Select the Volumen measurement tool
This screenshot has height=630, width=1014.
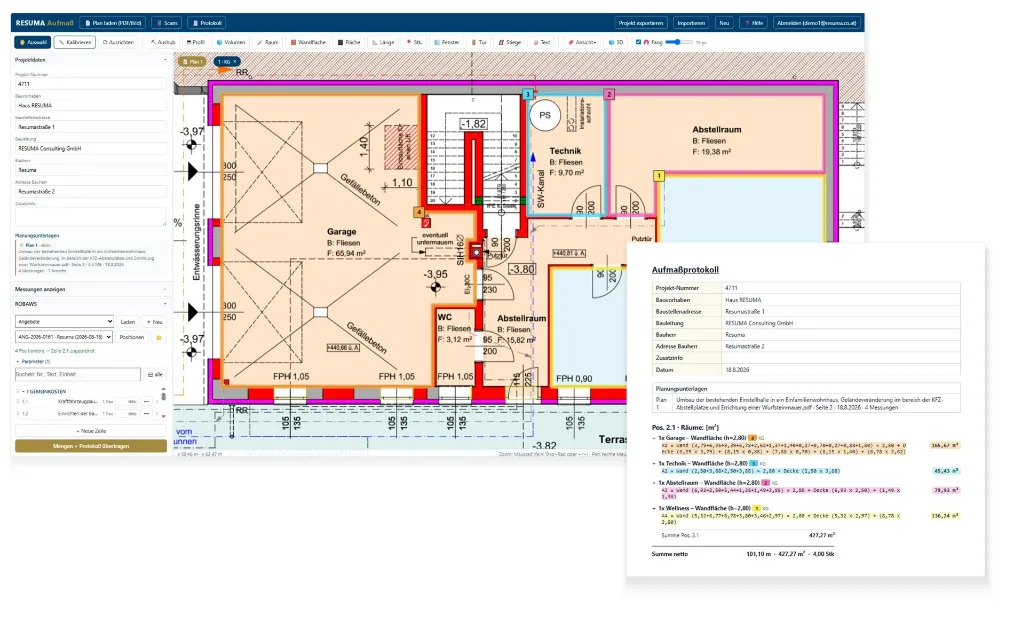tap(231, 42)
